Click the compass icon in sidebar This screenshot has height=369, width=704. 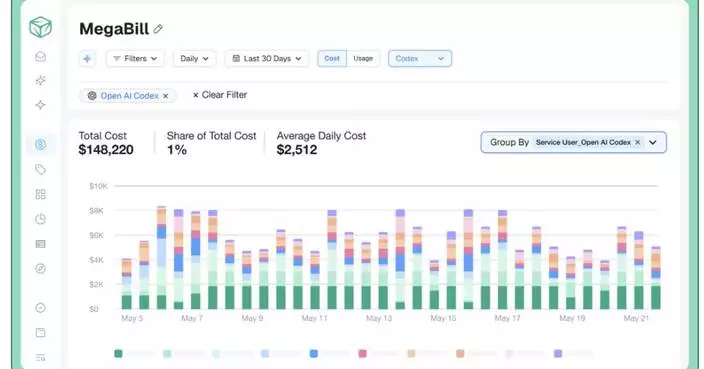point(40,268)
